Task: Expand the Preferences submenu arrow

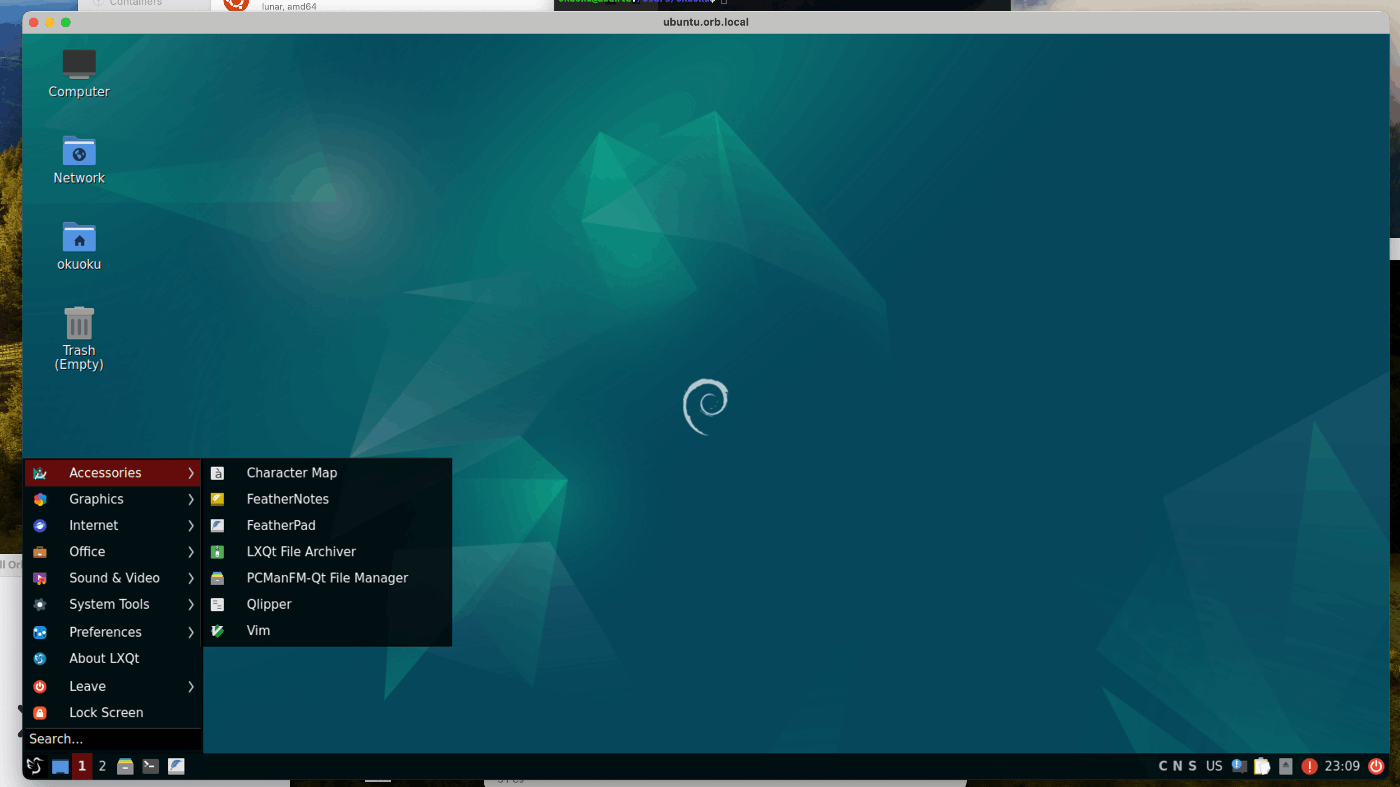Action: [191, 632]
